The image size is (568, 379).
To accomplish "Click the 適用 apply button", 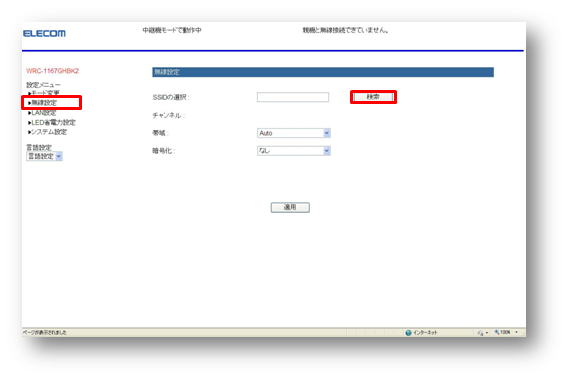I will click(290, 207).
